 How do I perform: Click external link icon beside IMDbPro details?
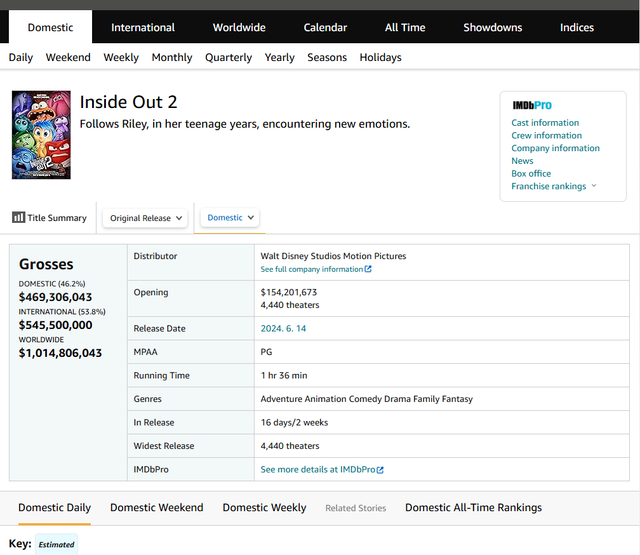pyautogui.click(x=380, y=470)
